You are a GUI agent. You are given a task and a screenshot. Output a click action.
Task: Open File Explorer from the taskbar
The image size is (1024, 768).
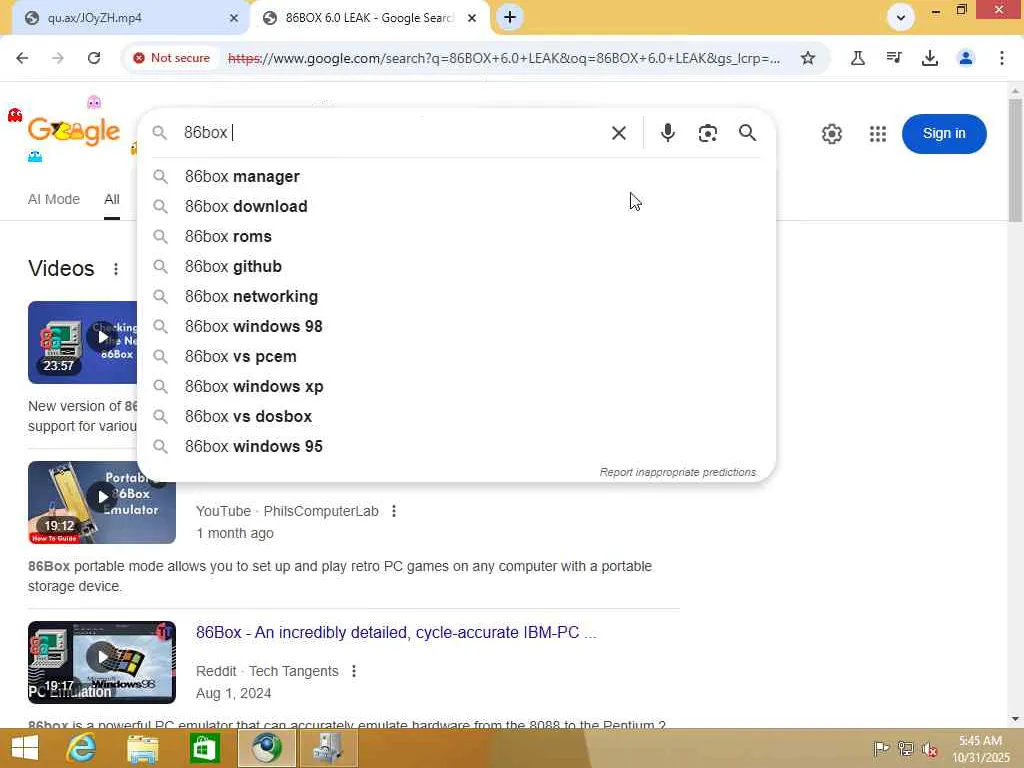pos(142,748)
